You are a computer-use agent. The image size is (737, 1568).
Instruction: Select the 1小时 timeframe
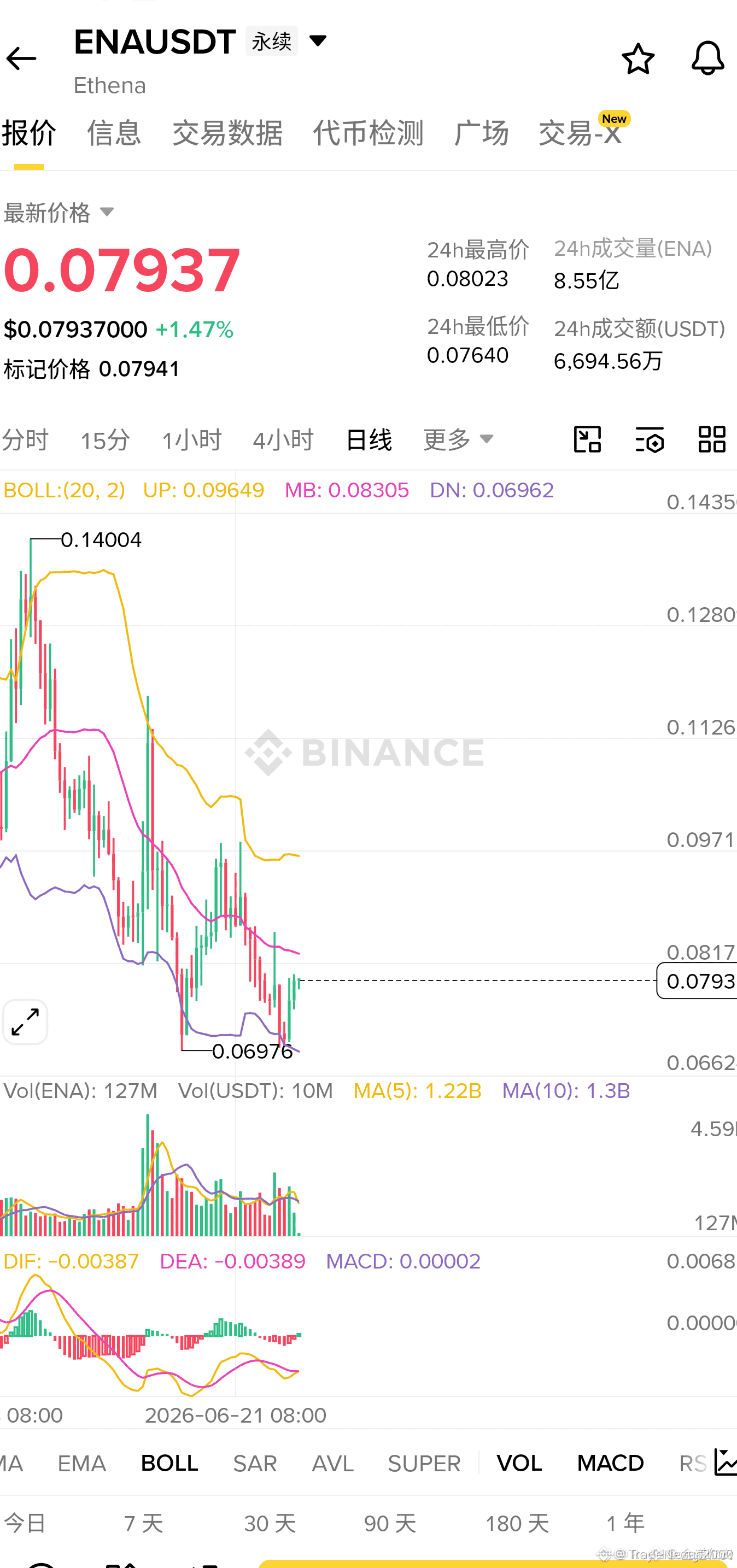pyautogui.click(x=191, y=439)
